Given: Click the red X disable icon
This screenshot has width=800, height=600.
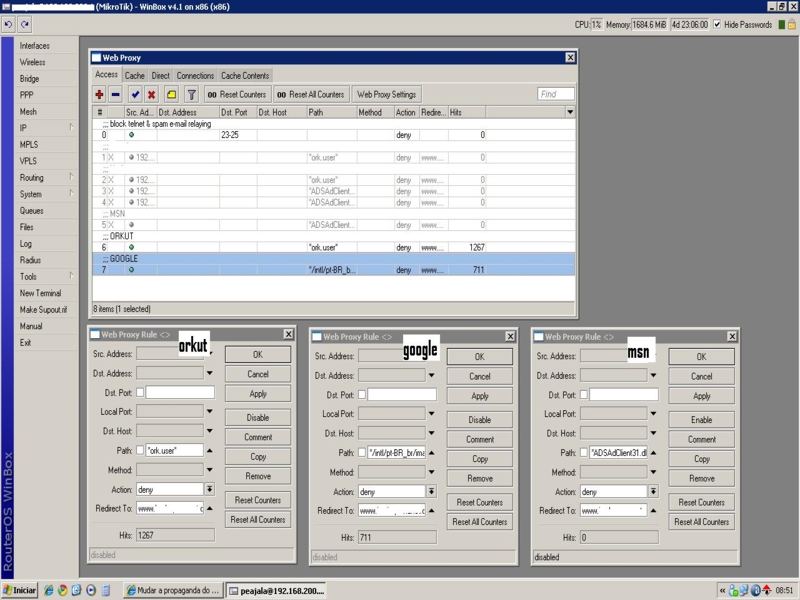Looking at the screenshot, I should tap(152, 95).
